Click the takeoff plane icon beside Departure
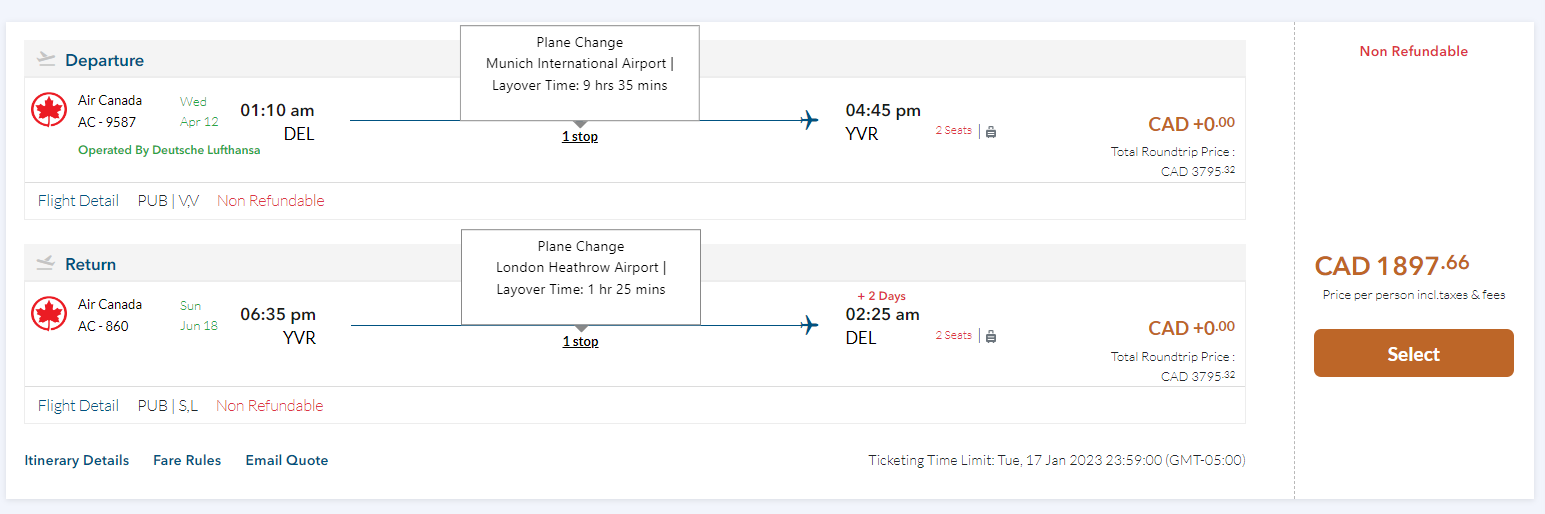The height and width of the screenshot is (514, 1545). tap(46, 59)
